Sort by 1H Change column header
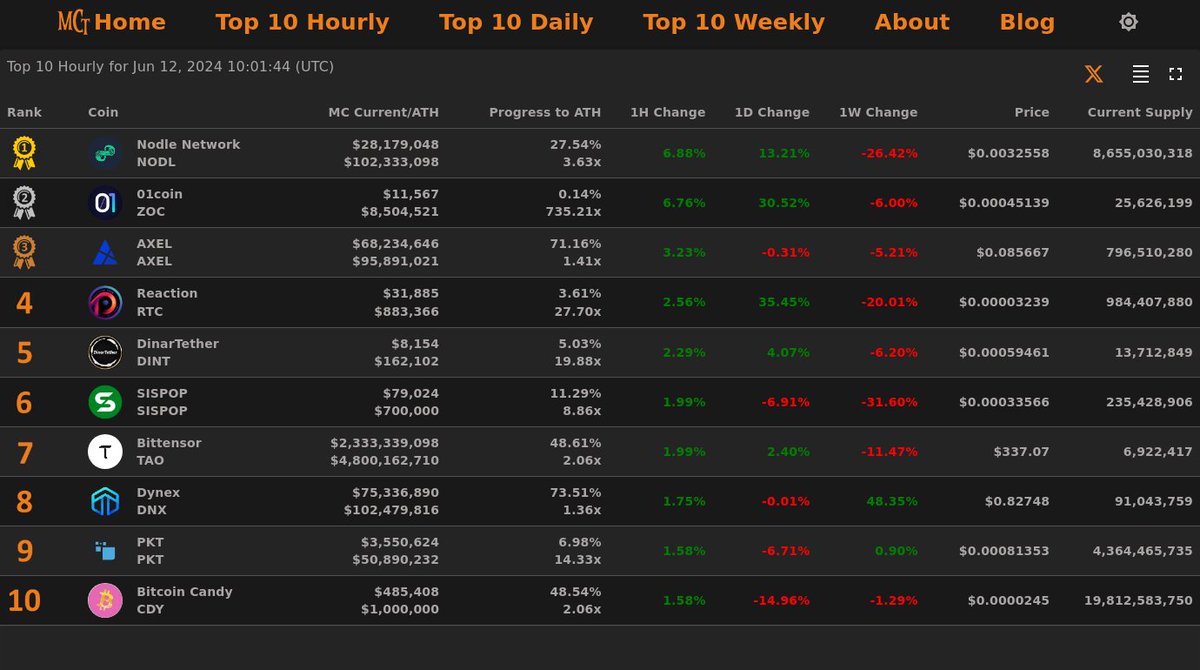The image size is (1200, 670). 668,113
